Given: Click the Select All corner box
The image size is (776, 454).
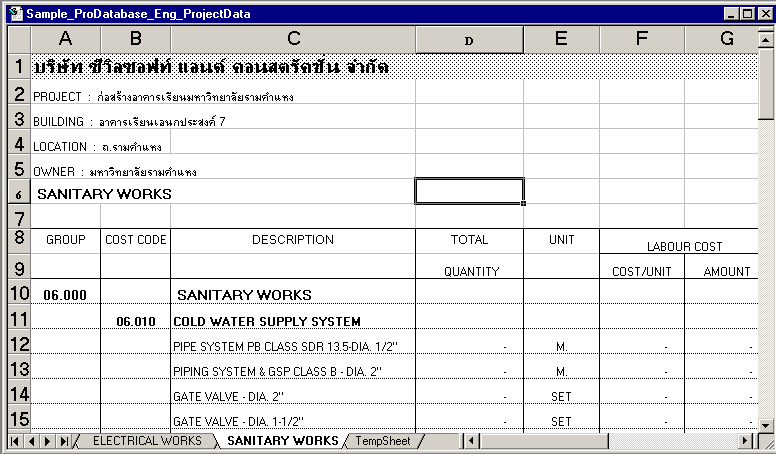Looking at the screenshot, I should [x=19, y=40].
